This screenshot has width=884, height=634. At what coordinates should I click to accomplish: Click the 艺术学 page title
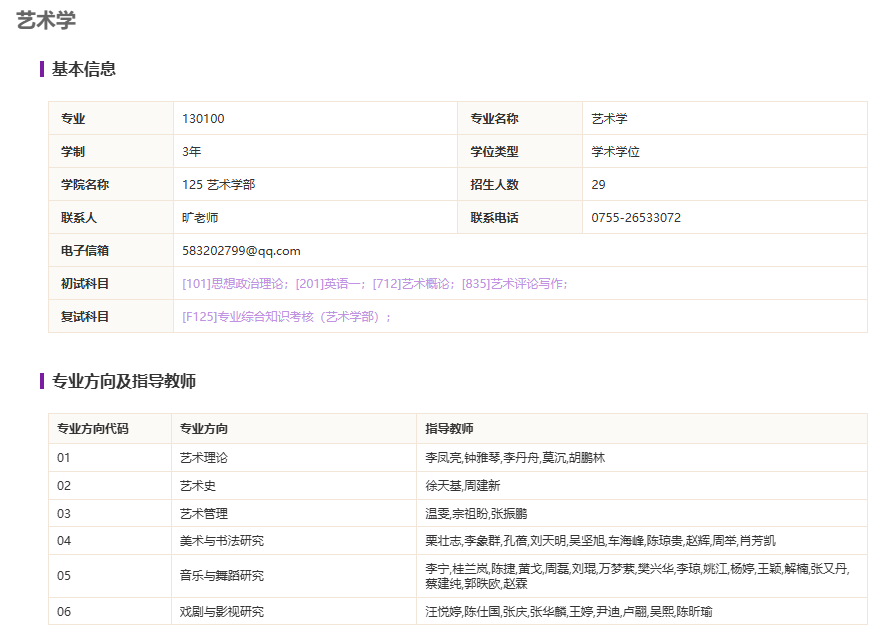tap(46, 20)
